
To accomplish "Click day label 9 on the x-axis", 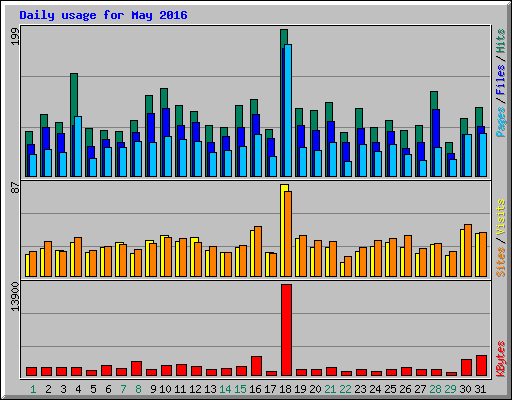I will [153, 389].
